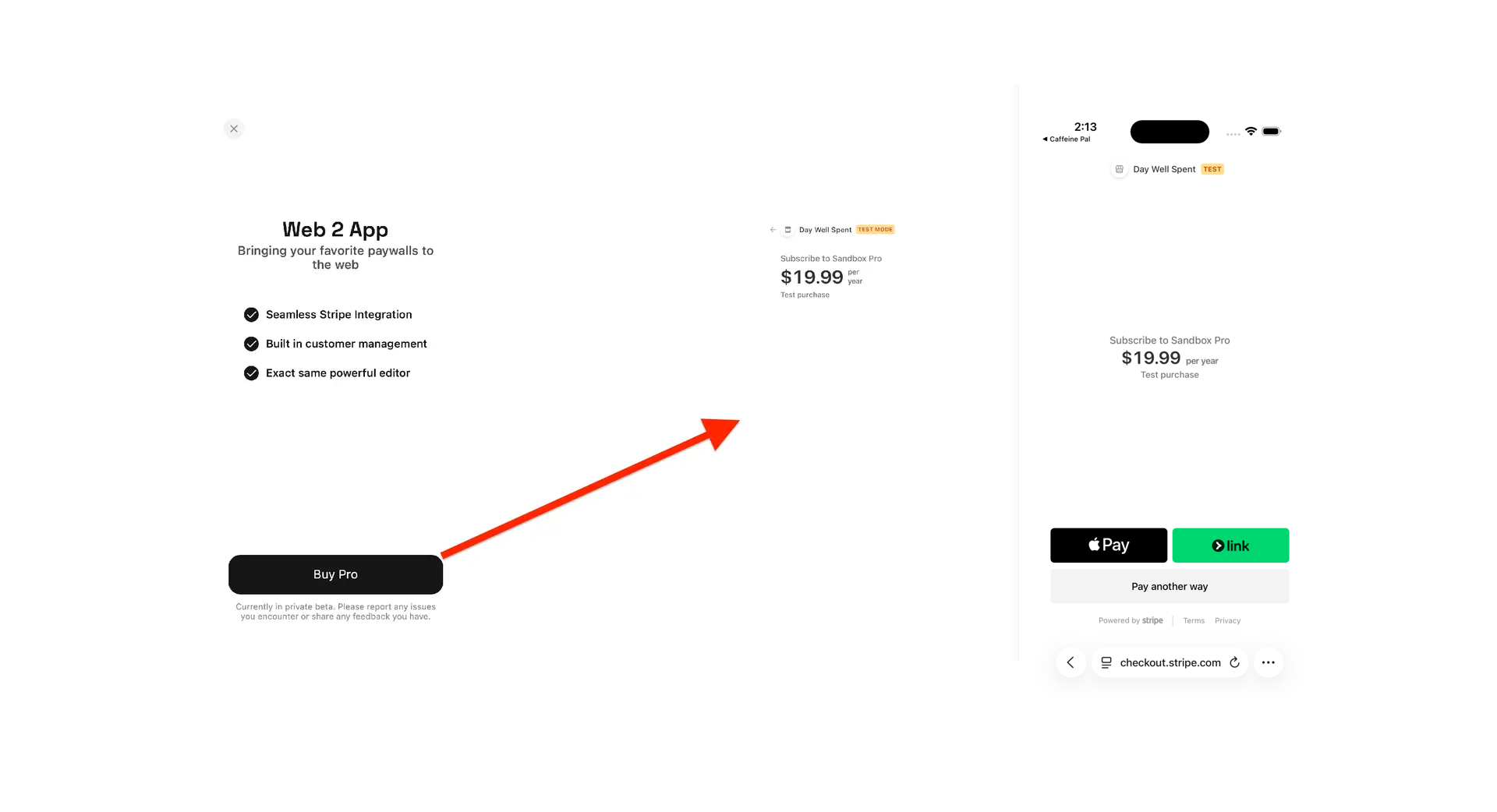Return to Caffeine Pal app
Viewport: 1497px width, 812px height.
click(x=1067, y=139)
